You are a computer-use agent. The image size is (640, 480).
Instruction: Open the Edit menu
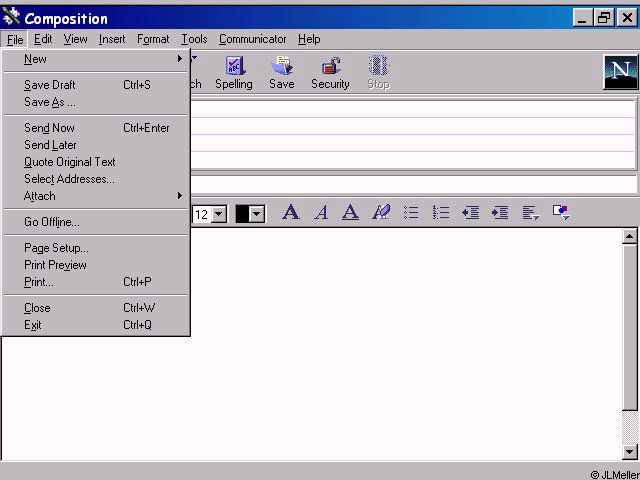[x=43, y=39]
